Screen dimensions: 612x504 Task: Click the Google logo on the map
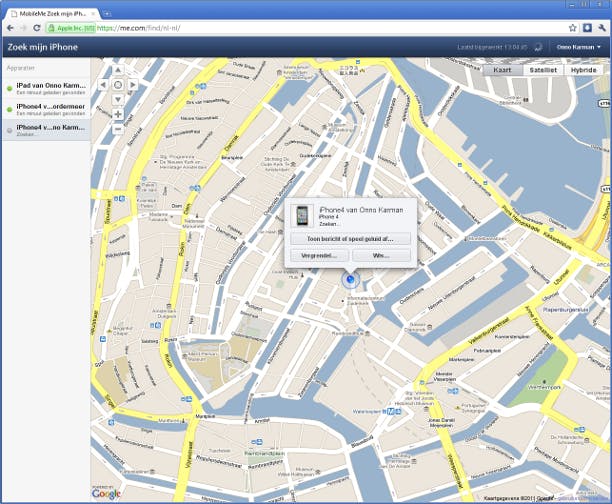(106, 493)
